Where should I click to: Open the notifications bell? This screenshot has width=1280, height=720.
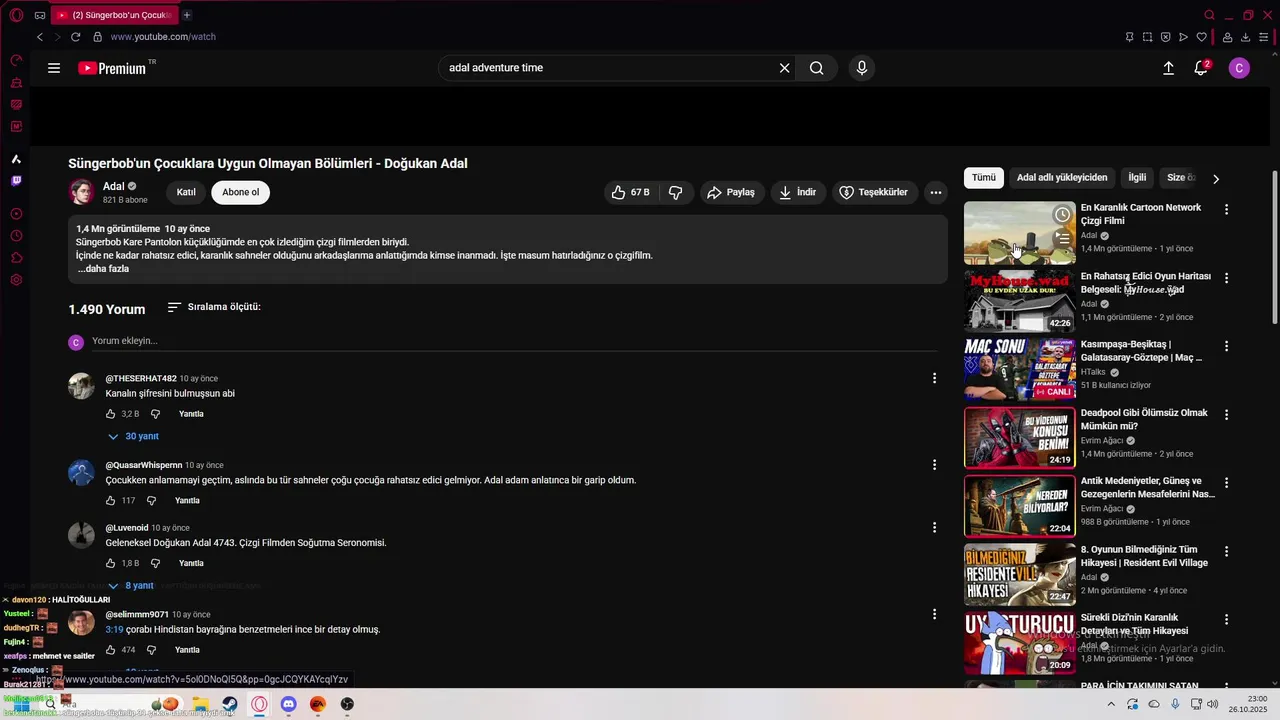coord(1201,68)
